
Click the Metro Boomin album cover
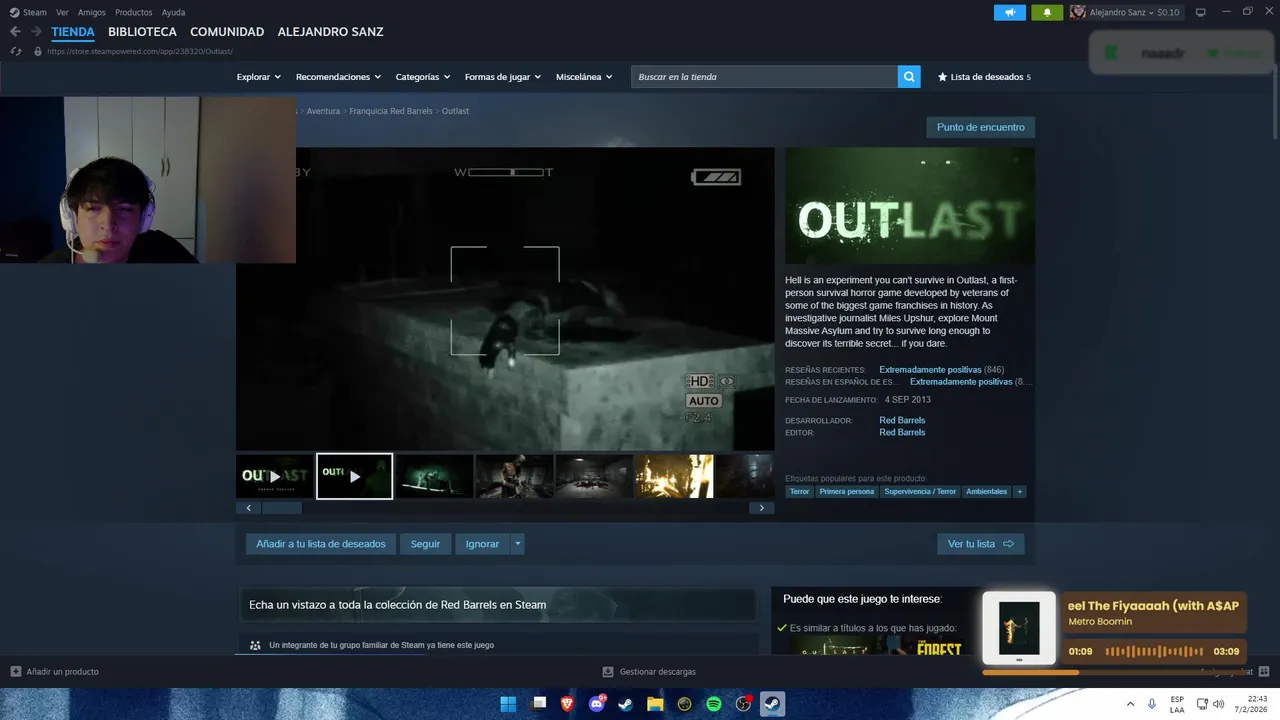point(1019,628)
